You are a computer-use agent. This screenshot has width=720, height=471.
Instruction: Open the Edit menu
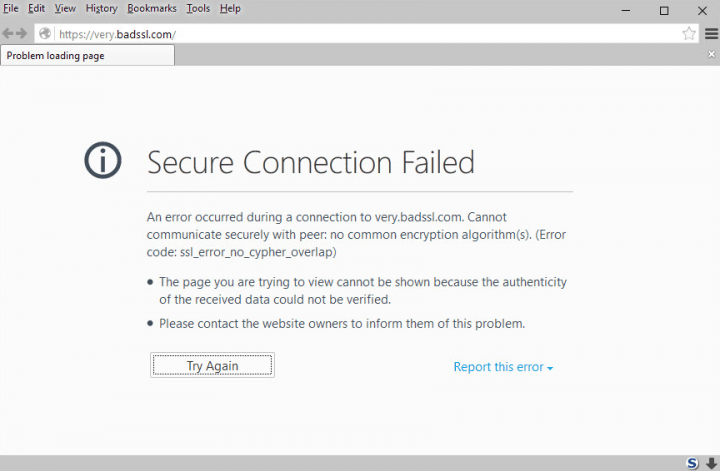36,8
